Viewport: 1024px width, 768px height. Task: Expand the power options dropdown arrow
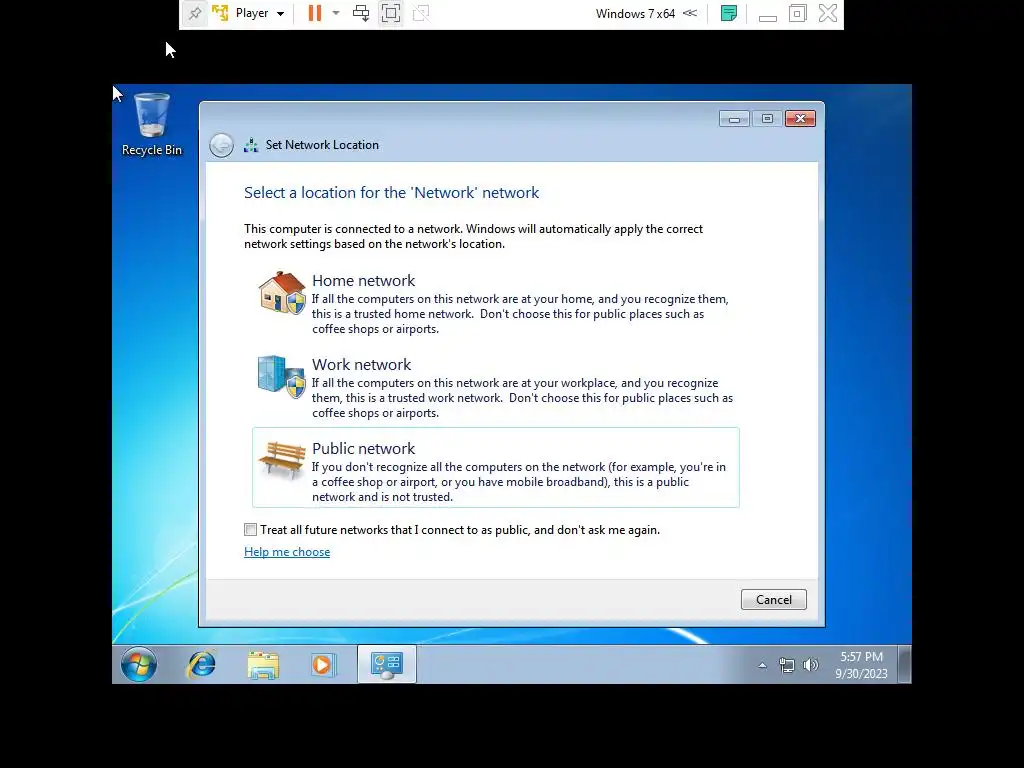(x=336, y=13)
